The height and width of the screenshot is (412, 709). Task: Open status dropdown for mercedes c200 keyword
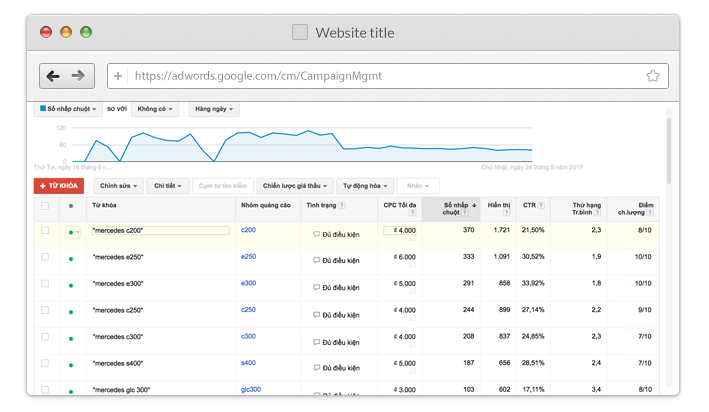pyautogui.click(x=73, y=232)
